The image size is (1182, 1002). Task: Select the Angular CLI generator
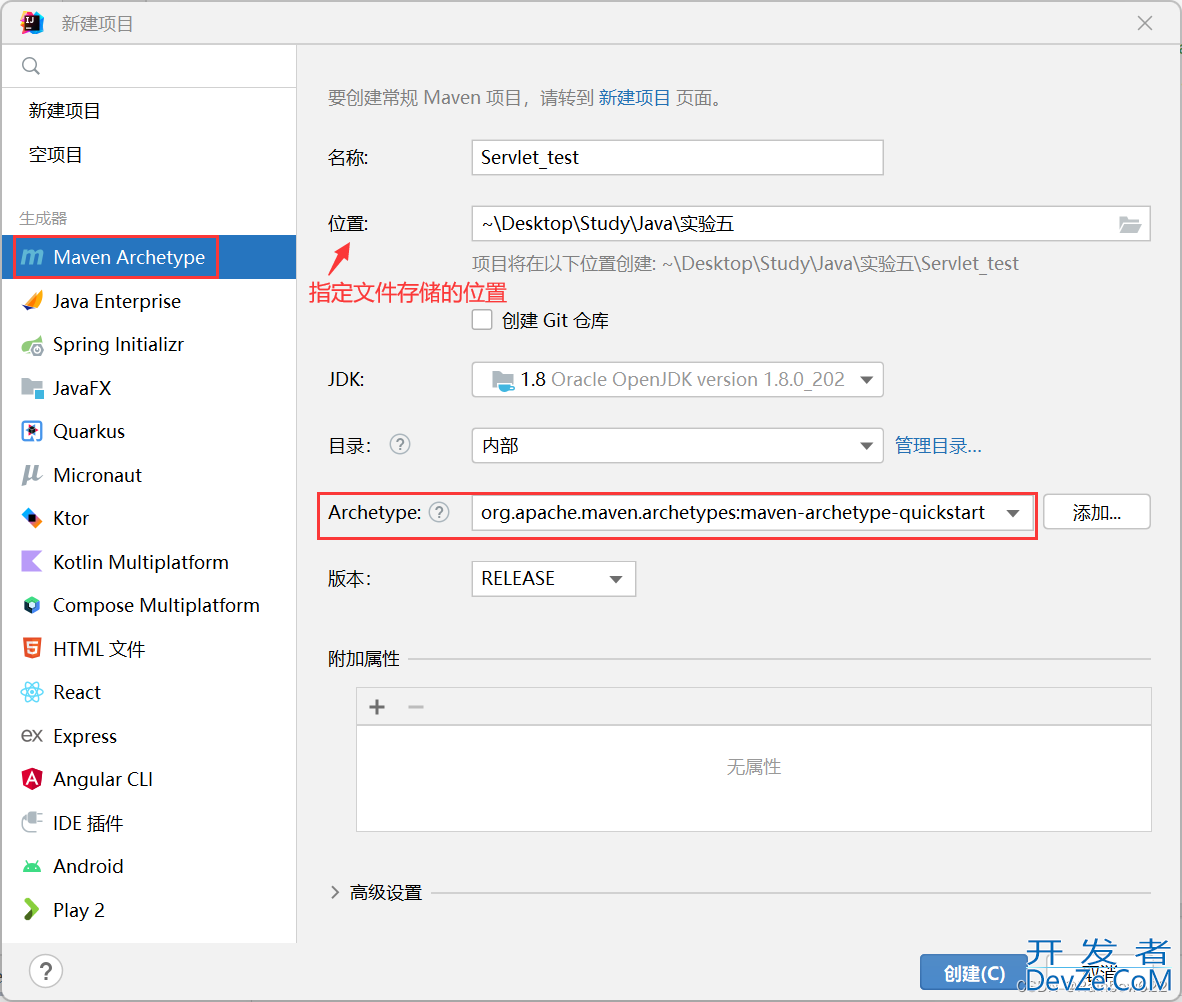[x=149, y=779]
